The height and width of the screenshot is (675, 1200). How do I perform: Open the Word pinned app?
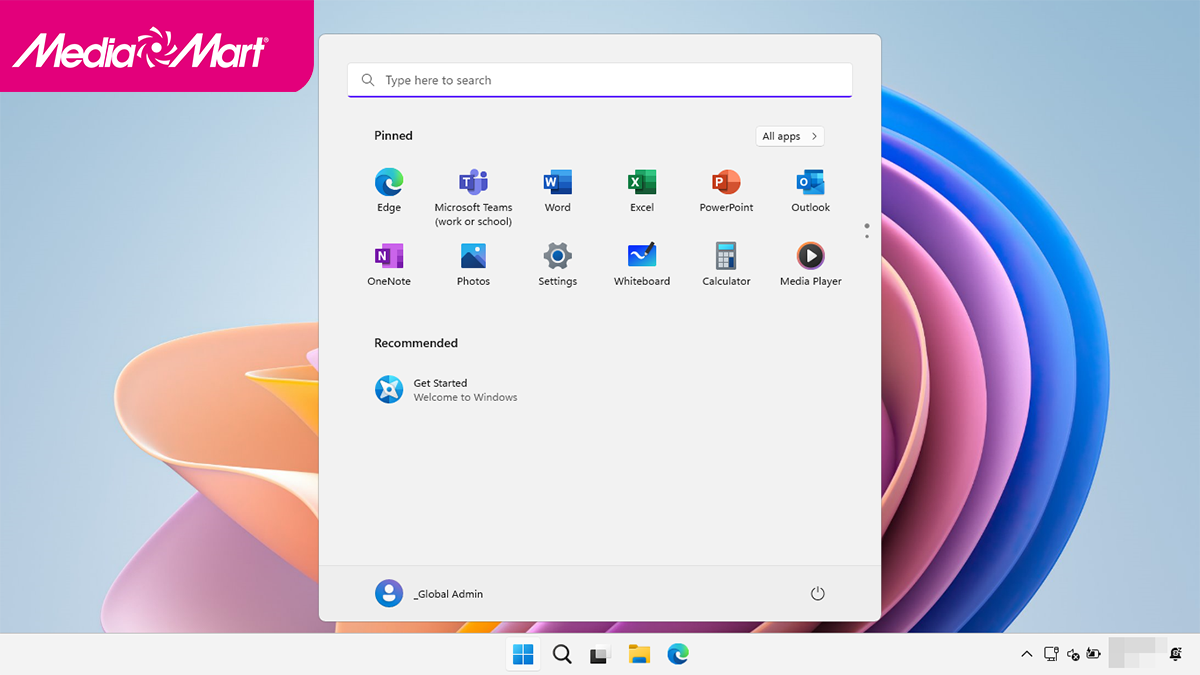click(557, 183)
